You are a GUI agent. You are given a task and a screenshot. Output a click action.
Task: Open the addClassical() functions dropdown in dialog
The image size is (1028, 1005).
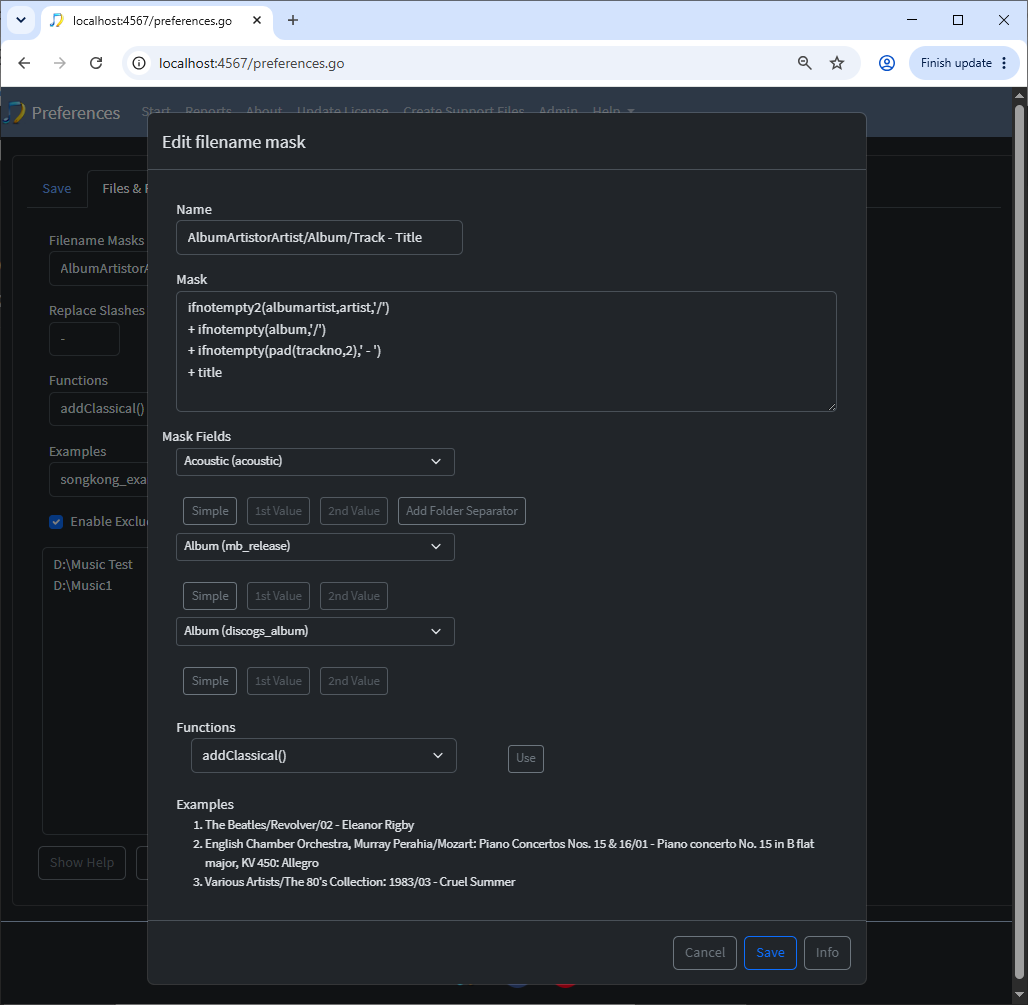pyautogui.click(x=324, y=756)
